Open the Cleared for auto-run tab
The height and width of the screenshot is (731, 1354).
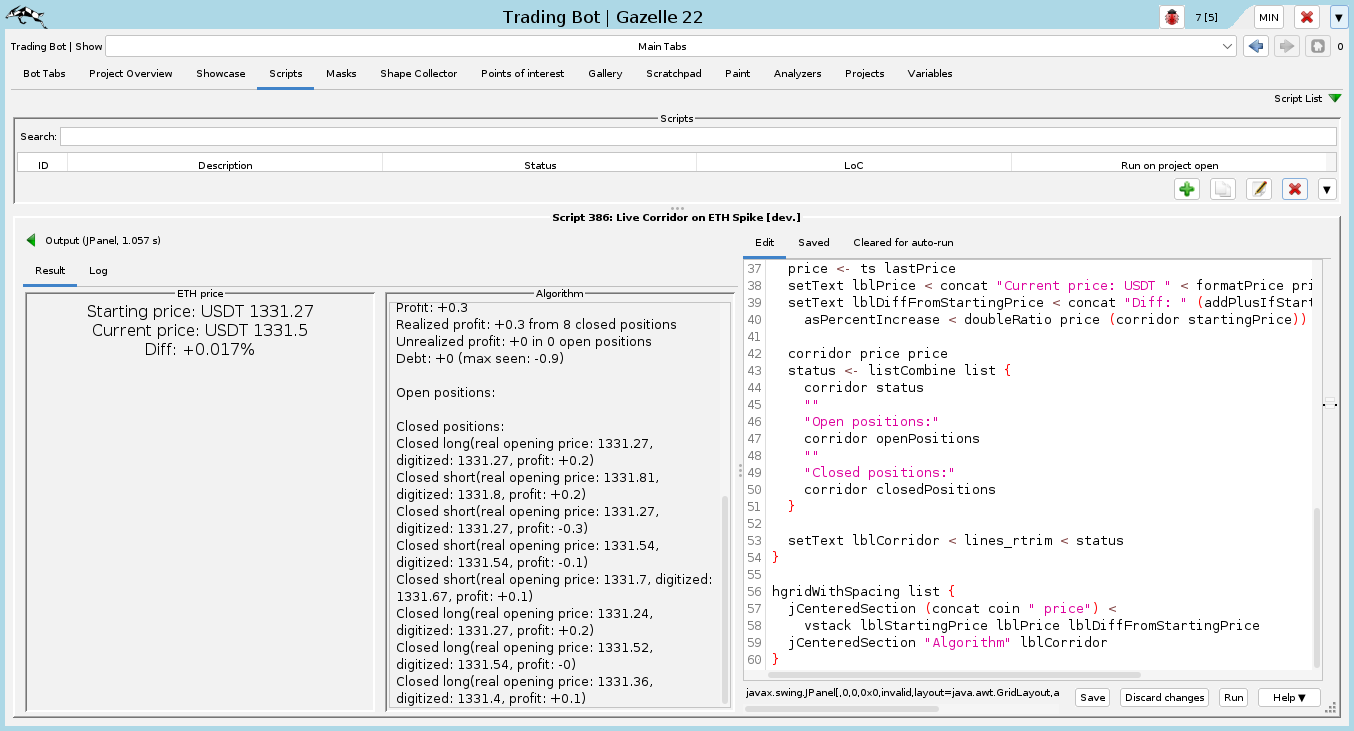903,243
